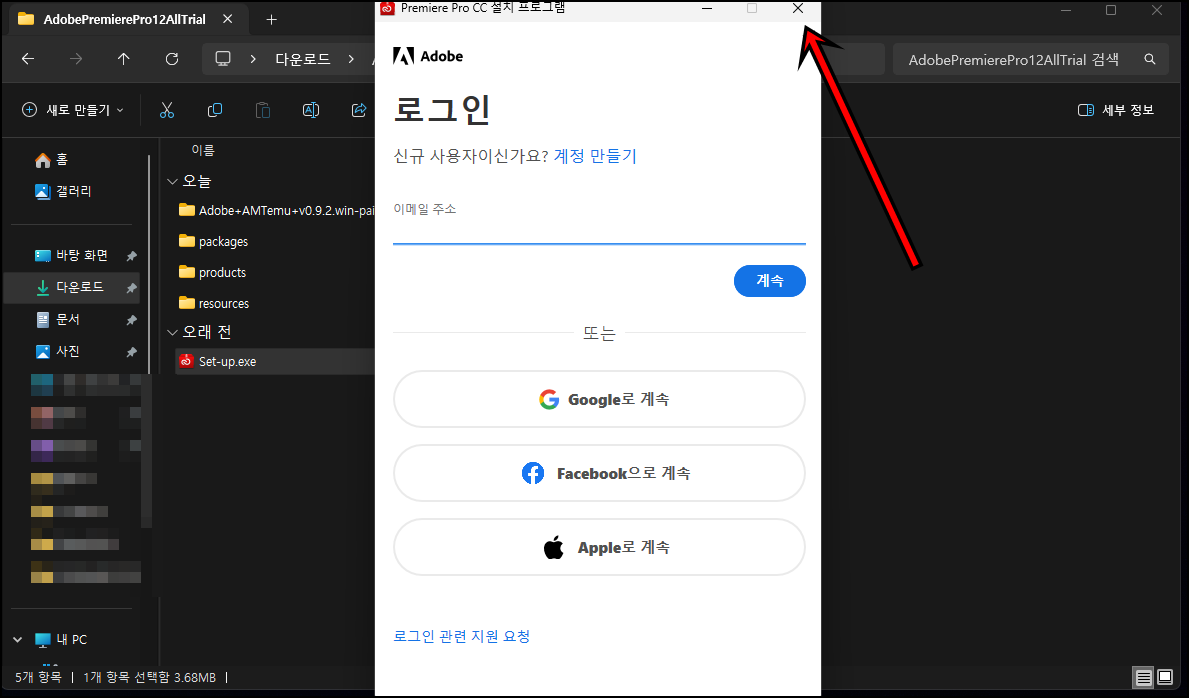
Task: Click the 이메일 주소 email input field
Action: 599,231
